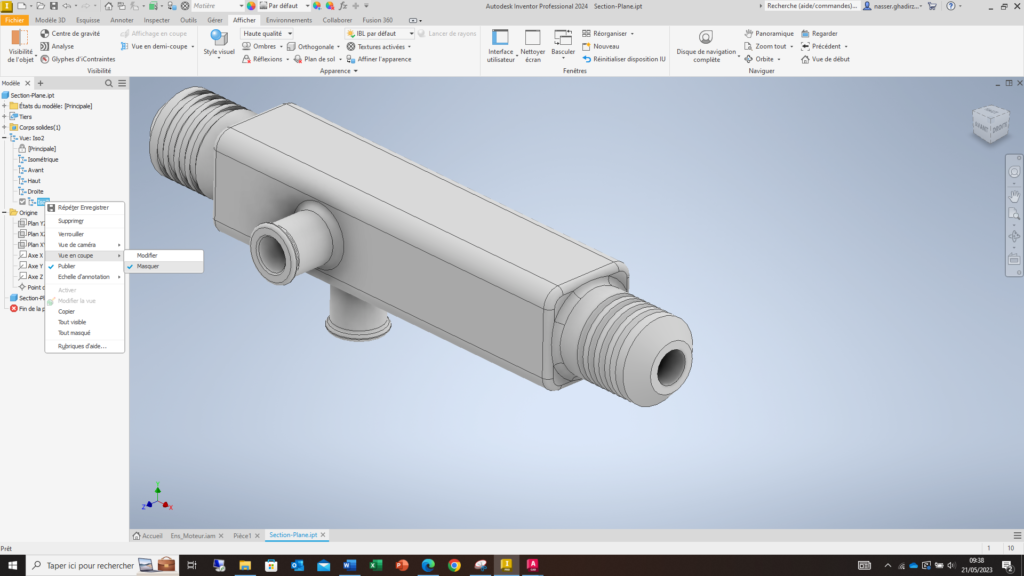The image size is (1024, 576).
Task: Open the Style visuel tool
Action: (218, 42)
